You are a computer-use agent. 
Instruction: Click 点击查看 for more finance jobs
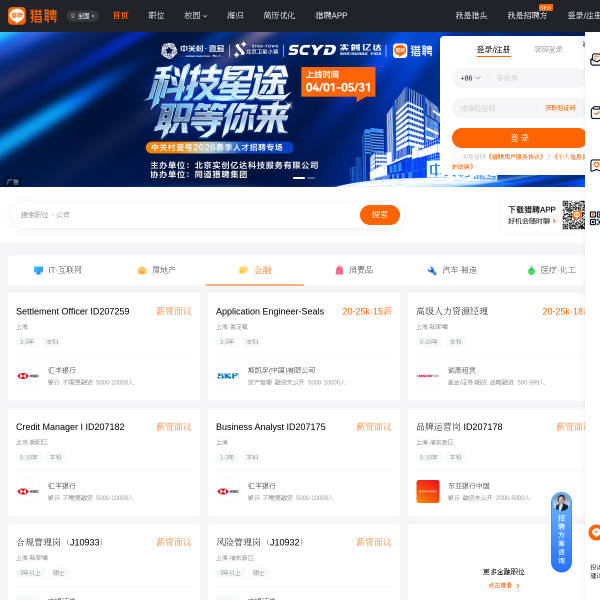pos(504,586)
